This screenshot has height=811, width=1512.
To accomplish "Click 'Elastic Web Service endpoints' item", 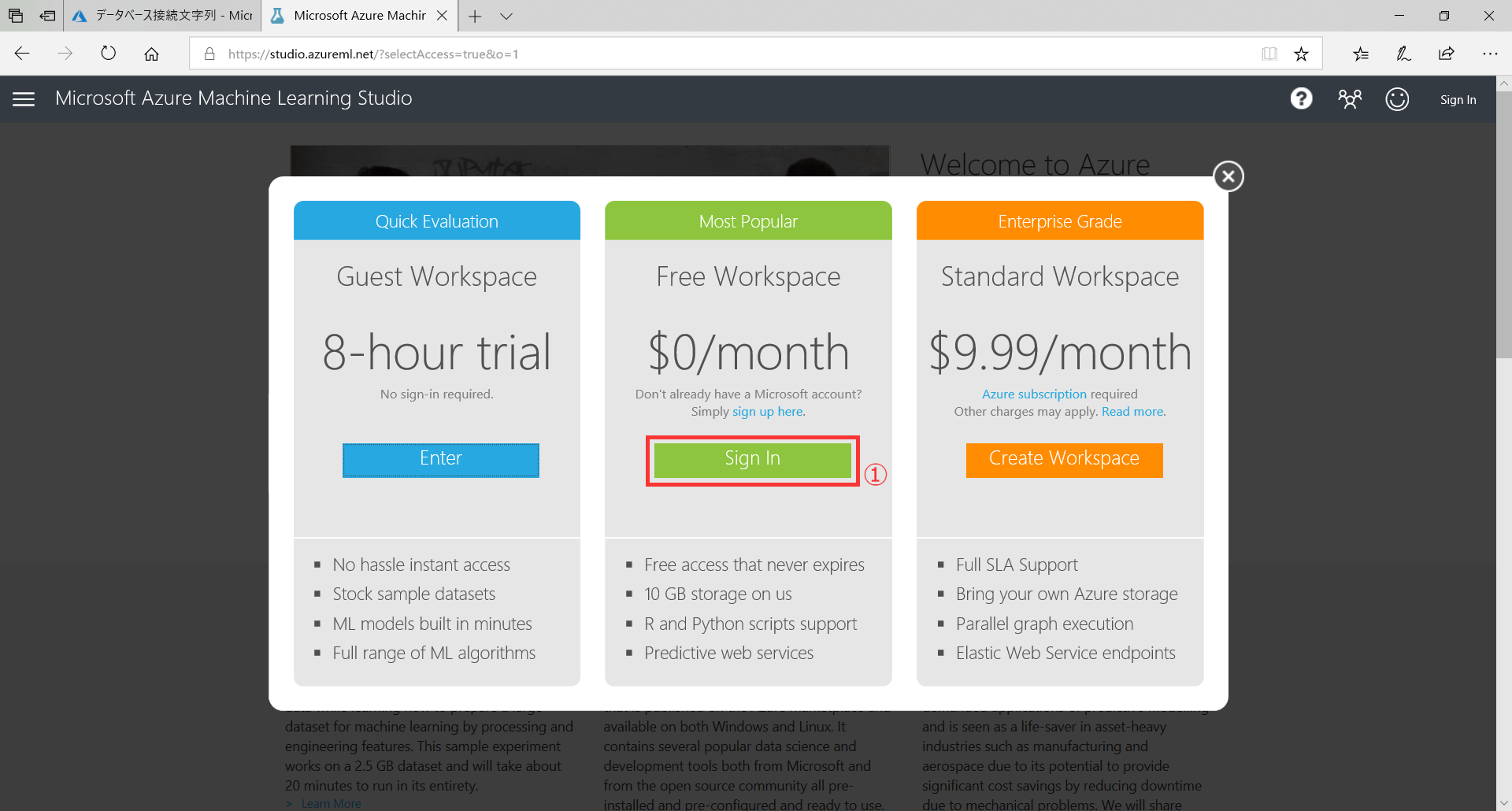I will click(x=1065, y=653).
